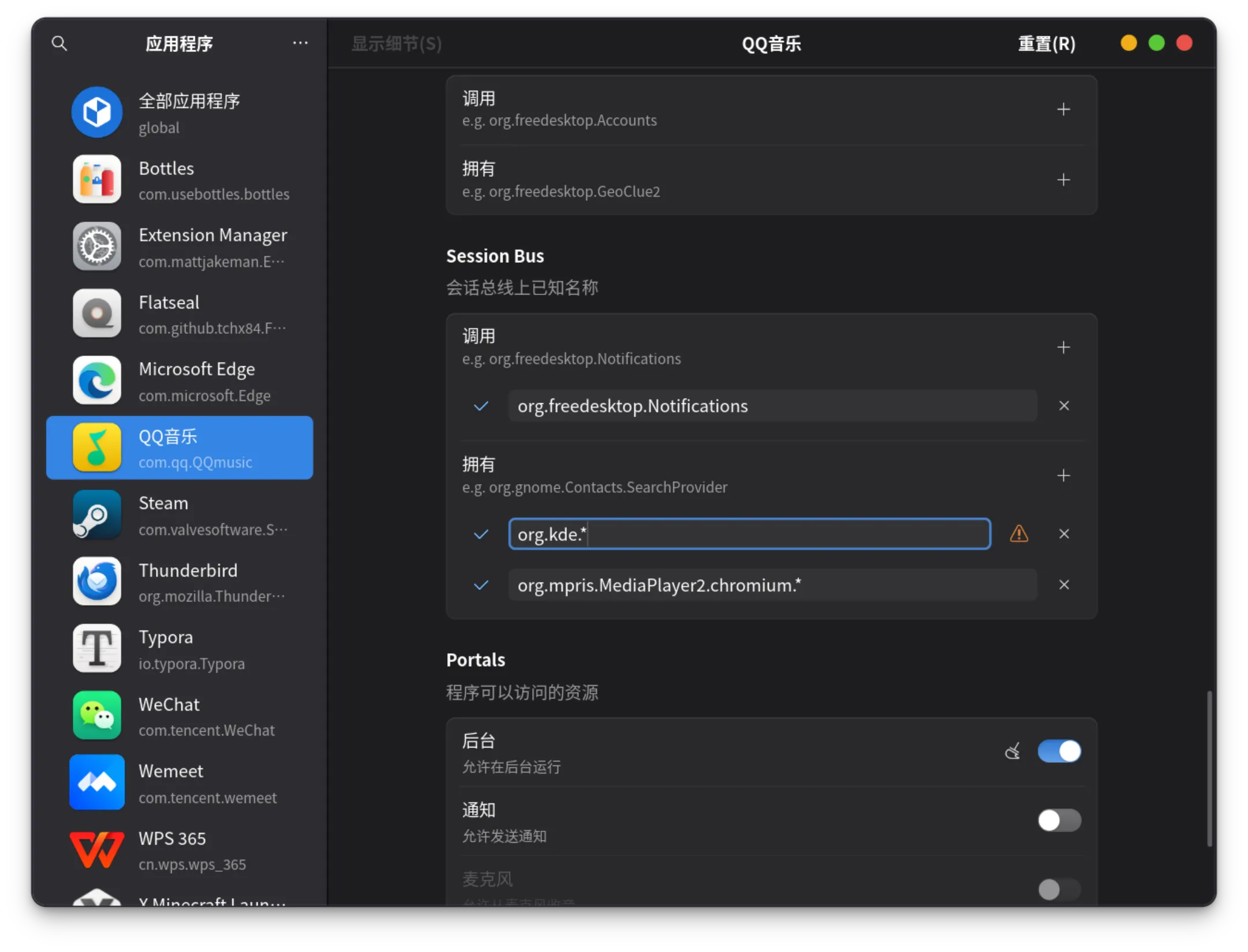
Task: Click the search icon in sidebar header
Action: (x=60, y=43)
